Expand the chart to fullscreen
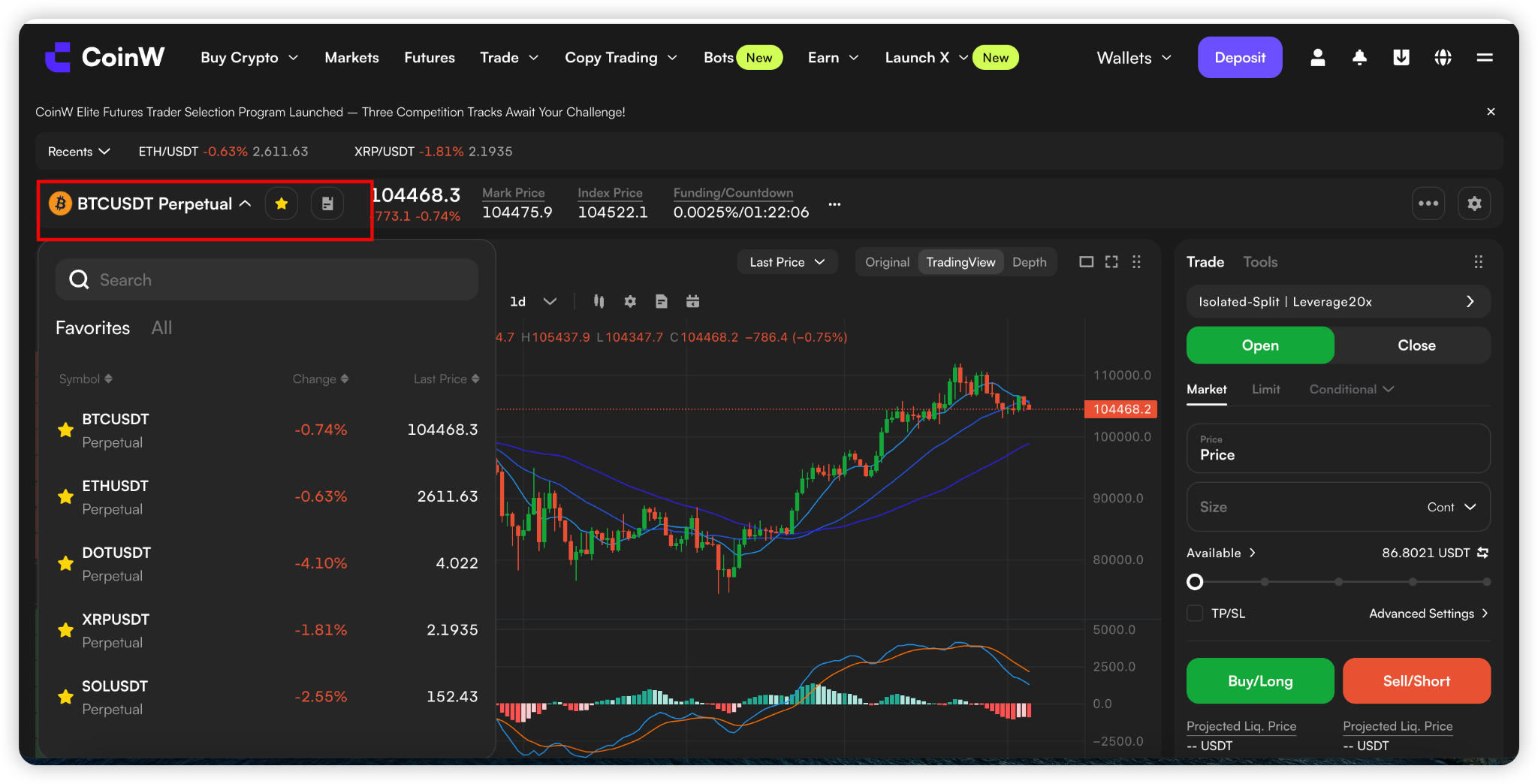 (x=1111, y=262)
